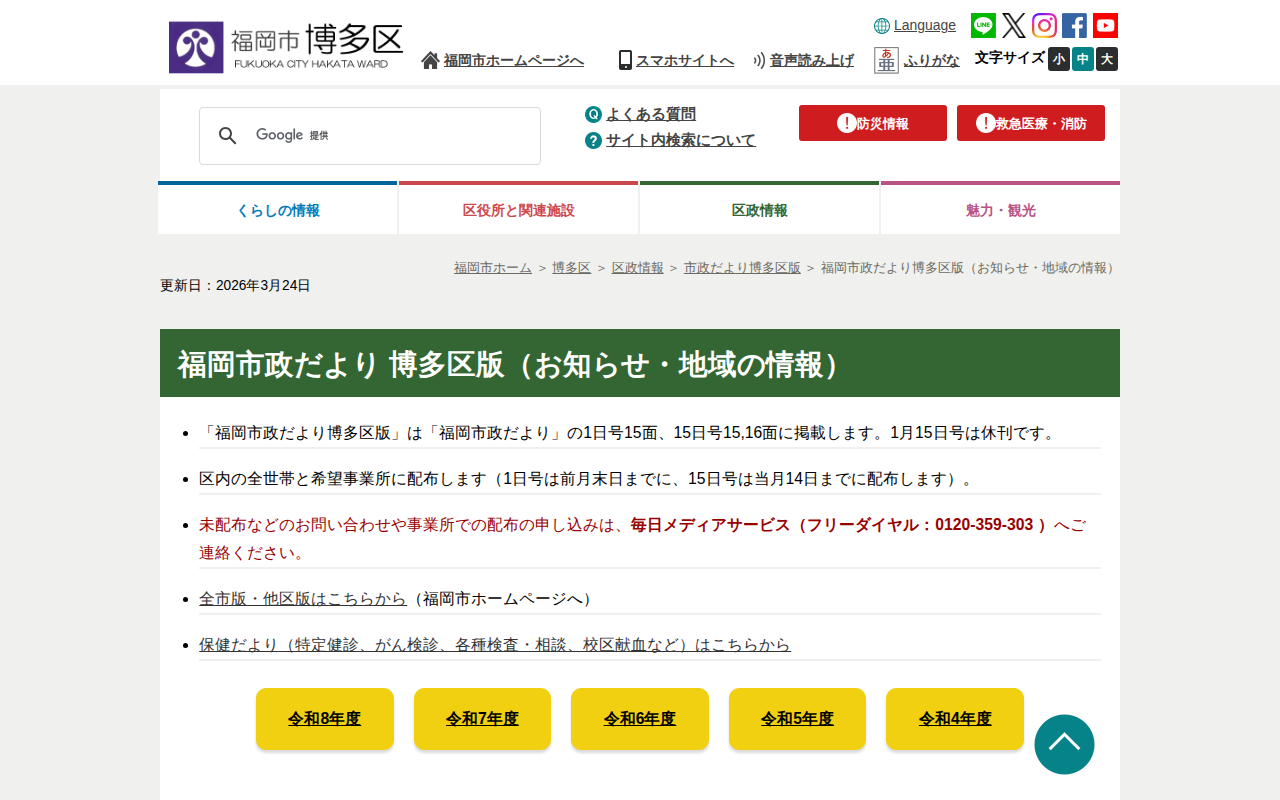1280x800 pixels.
Task: Click the scroll-to-top arrow button
Action: 1064,744
